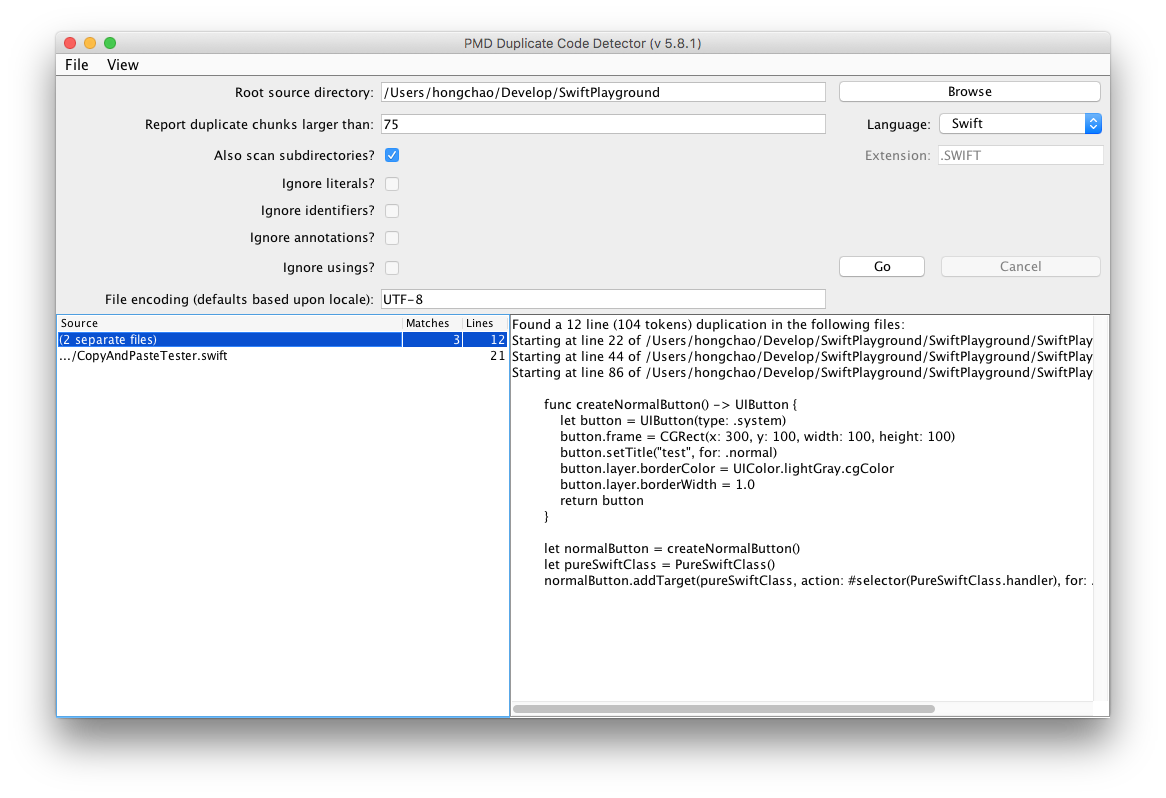The height and width of the screenshot is (798, 1166).
Task: Enable the Ignore annotations checkbox
Action: (x=392, y=238)
